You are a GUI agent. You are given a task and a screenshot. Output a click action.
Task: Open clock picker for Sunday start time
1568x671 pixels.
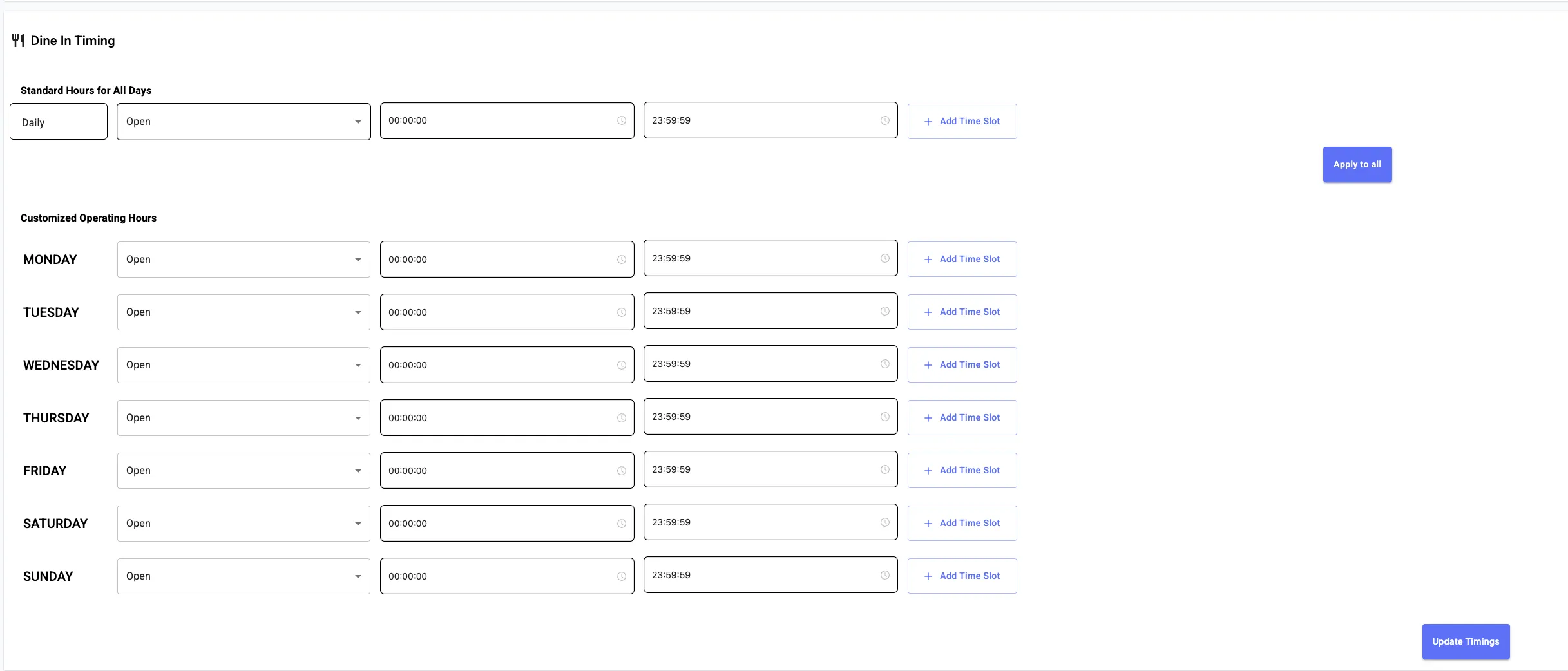coord(622,576)
